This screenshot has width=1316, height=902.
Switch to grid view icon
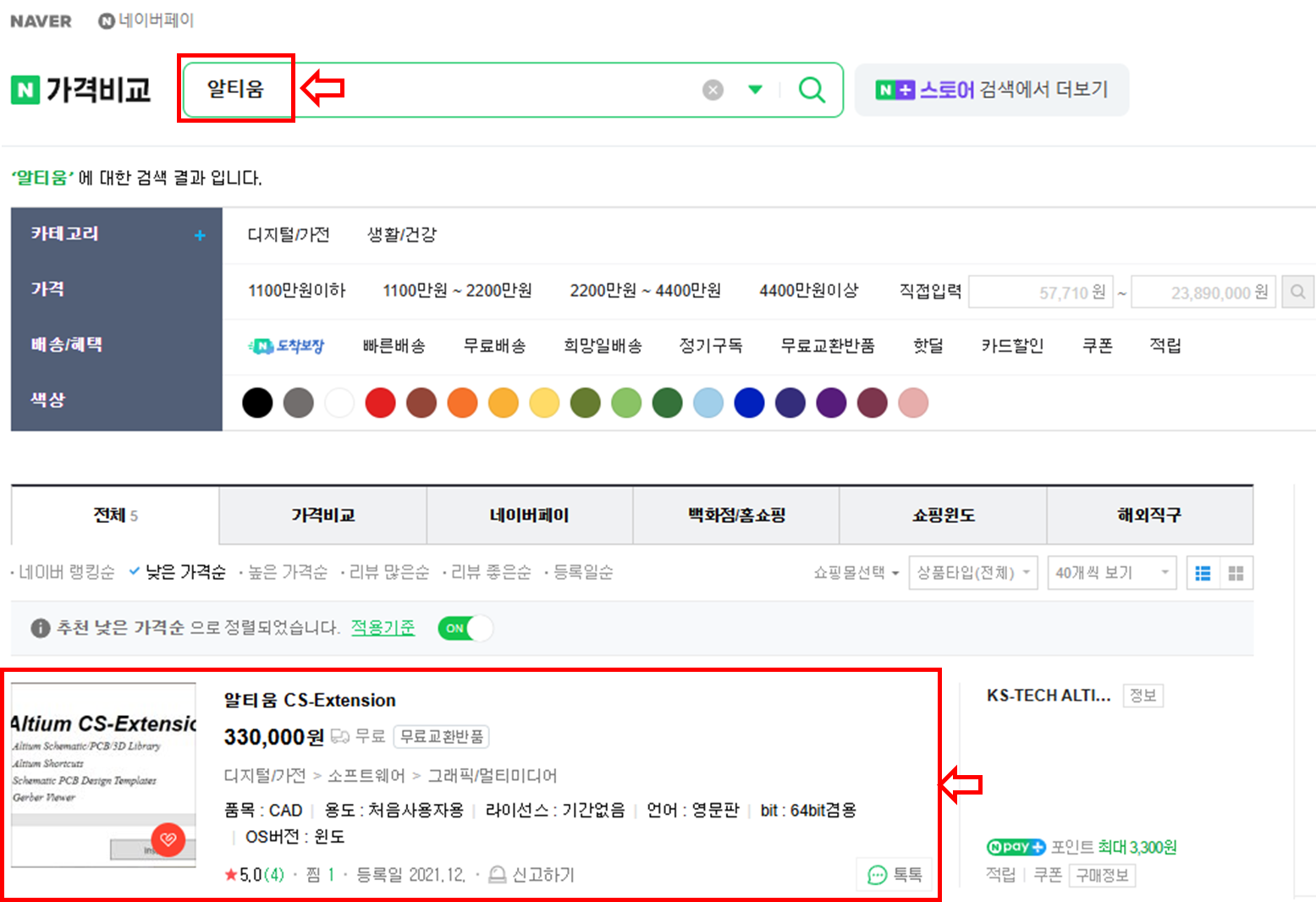click(x=1236, y=573)
